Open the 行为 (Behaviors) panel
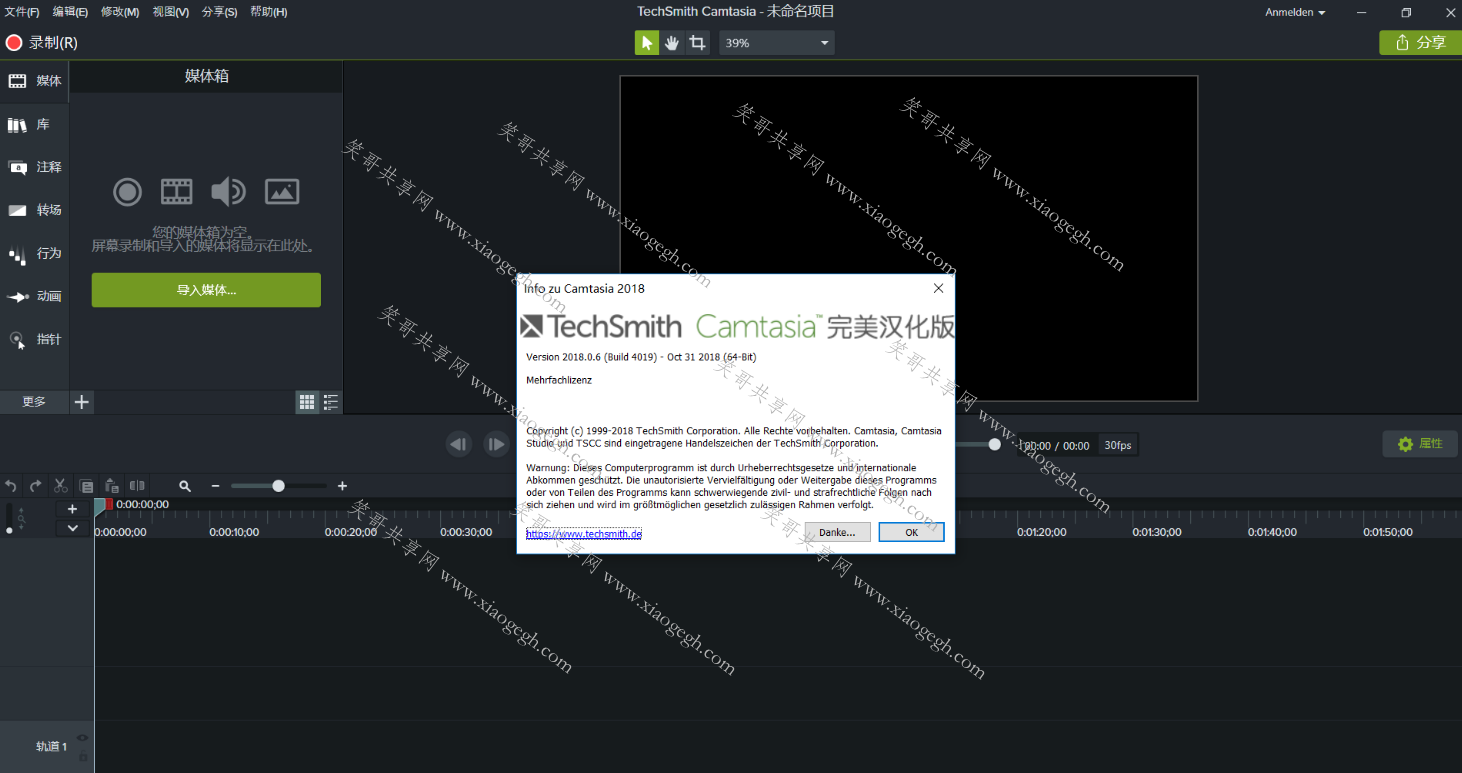Screen dimensions: 1462x773 (x=35, y=253)
